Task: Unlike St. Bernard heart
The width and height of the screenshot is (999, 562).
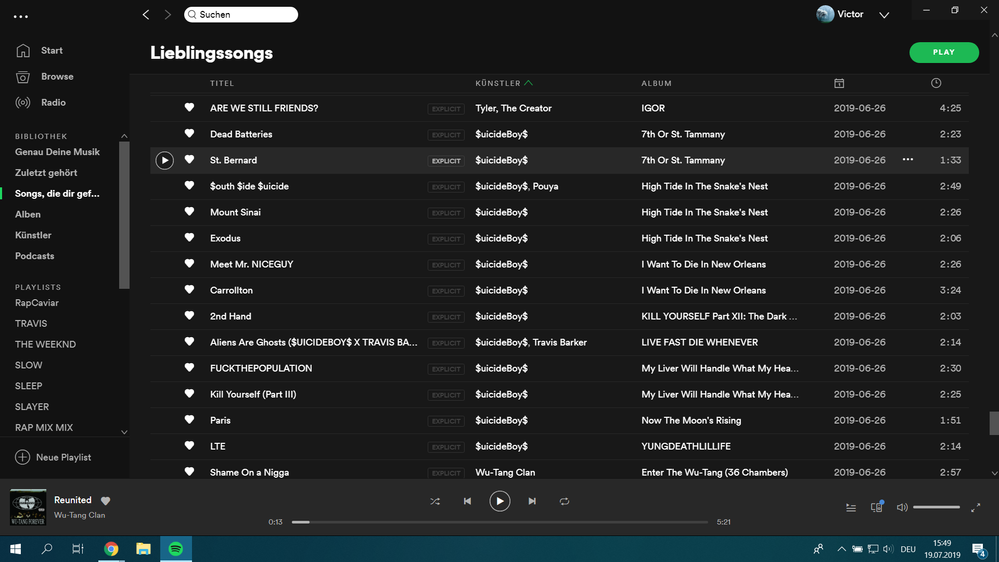Action: pyautogui.click(x=189, y=160)
